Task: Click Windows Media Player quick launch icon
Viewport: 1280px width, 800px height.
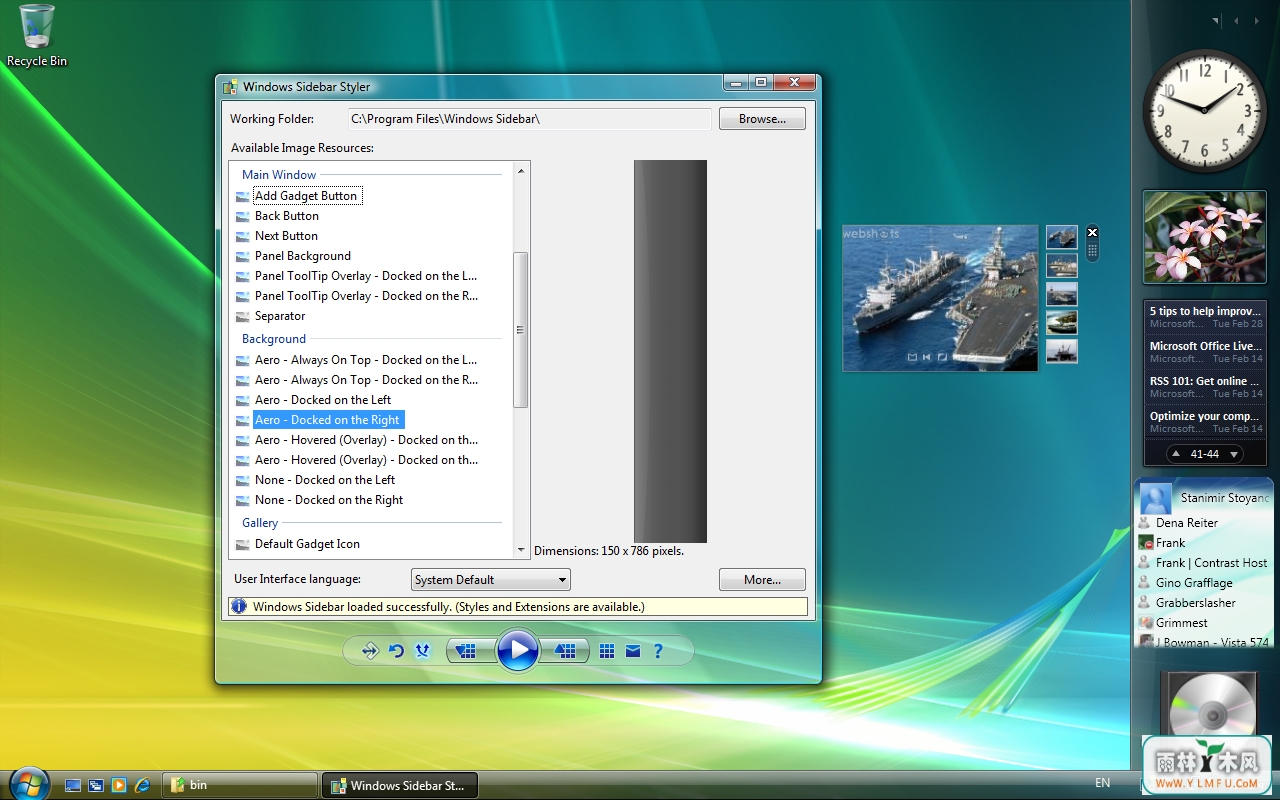Action: [119, 785]
